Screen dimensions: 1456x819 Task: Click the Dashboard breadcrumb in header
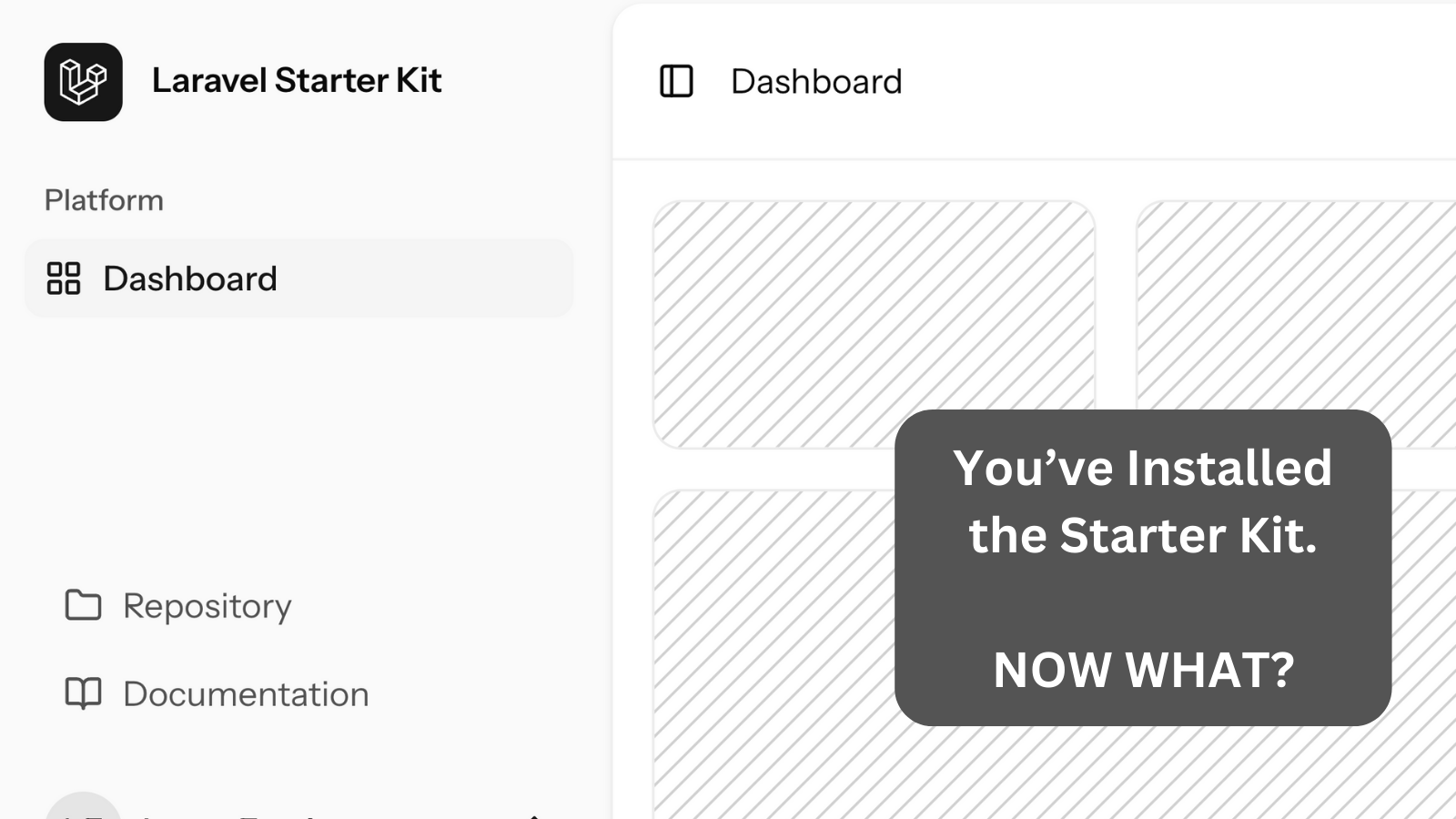(816, 82)
